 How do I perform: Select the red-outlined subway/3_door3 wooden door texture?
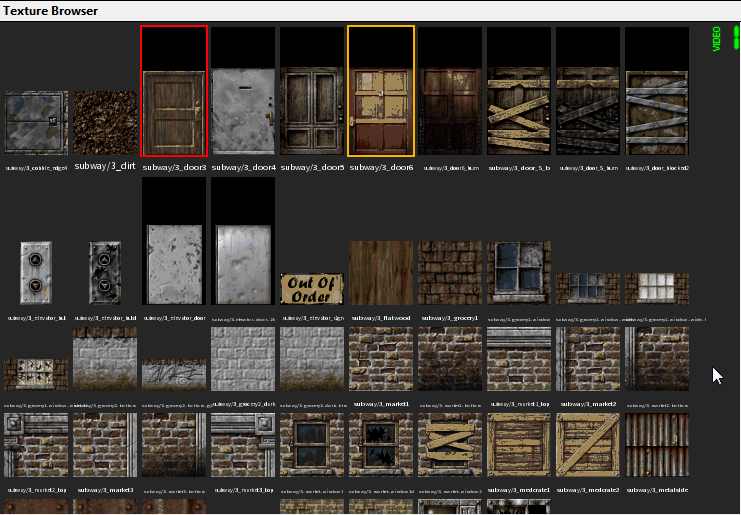click(x=174, y=91)
